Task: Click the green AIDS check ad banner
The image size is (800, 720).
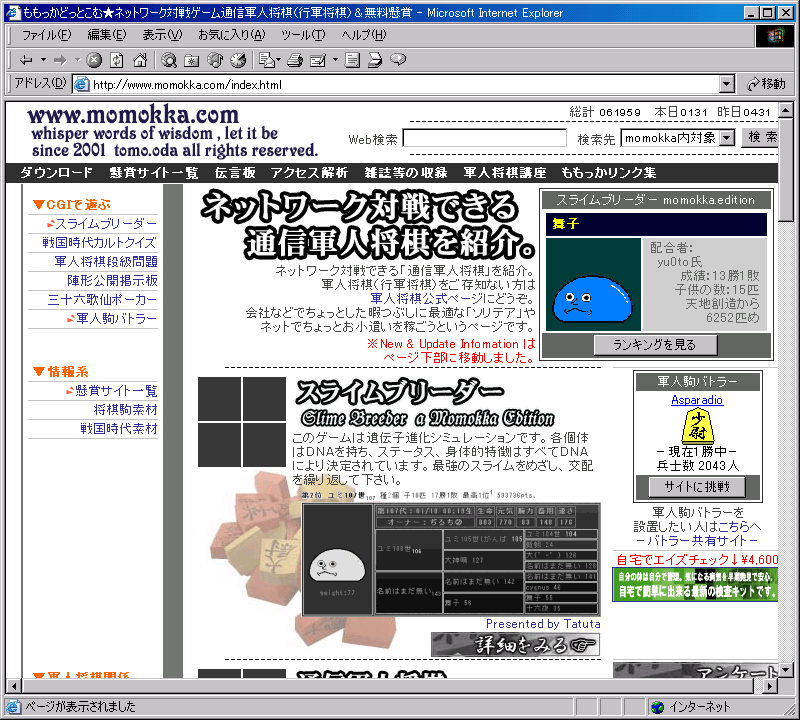Action: (695, 584)
